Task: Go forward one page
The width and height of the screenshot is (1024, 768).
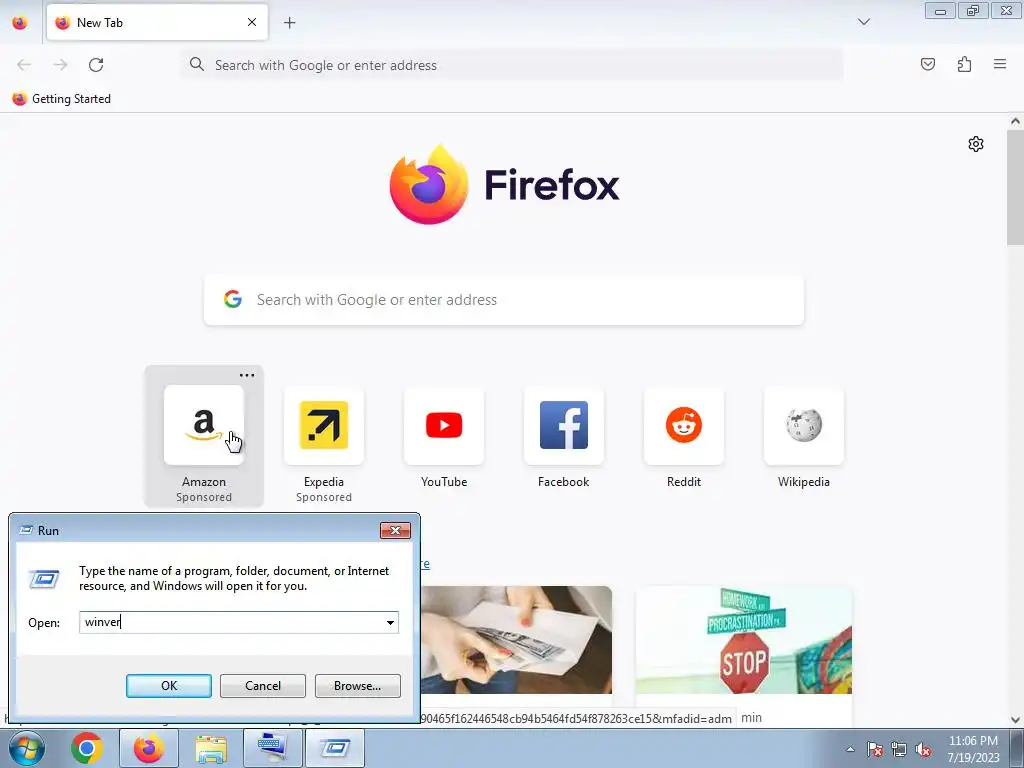Action: [60, 65]
